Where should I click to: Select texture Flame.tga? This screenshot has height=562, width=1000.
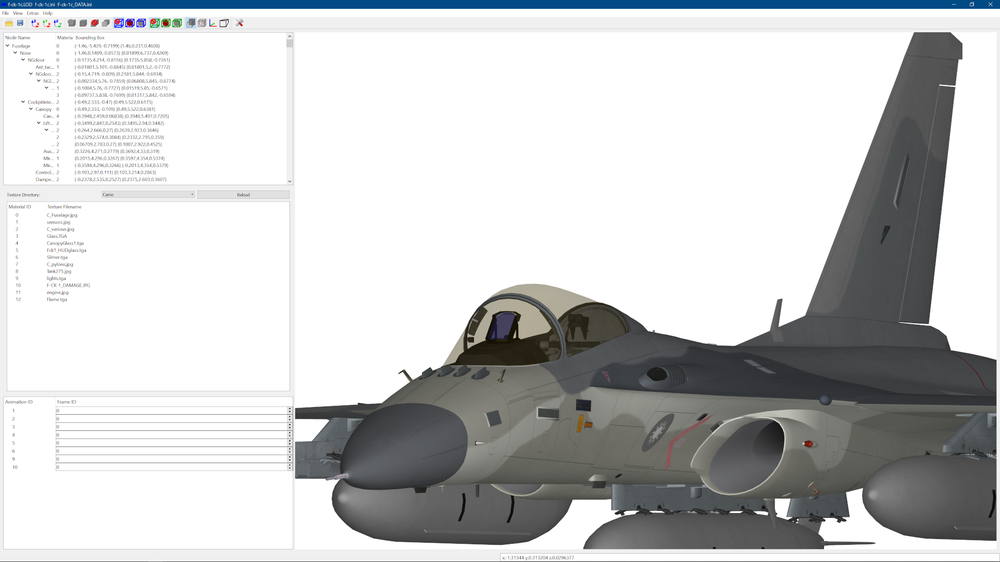pos(57,299)
